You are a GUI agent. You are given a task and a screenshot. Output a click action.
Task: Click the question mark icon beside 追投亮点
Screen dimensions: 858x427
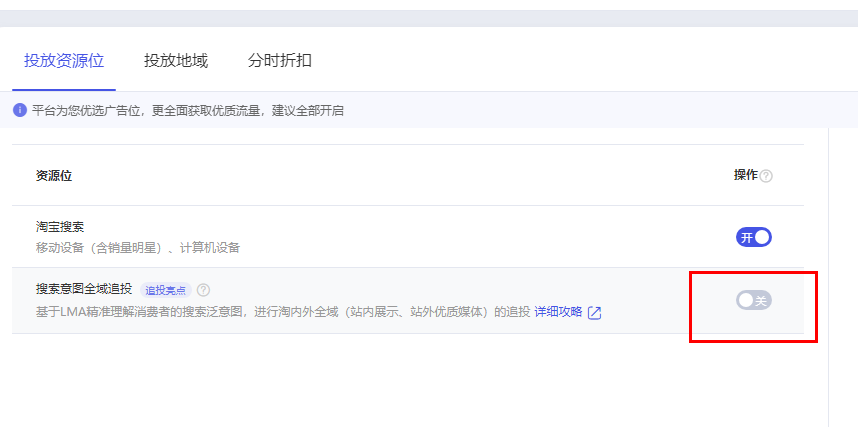click(x=203, y=290)
